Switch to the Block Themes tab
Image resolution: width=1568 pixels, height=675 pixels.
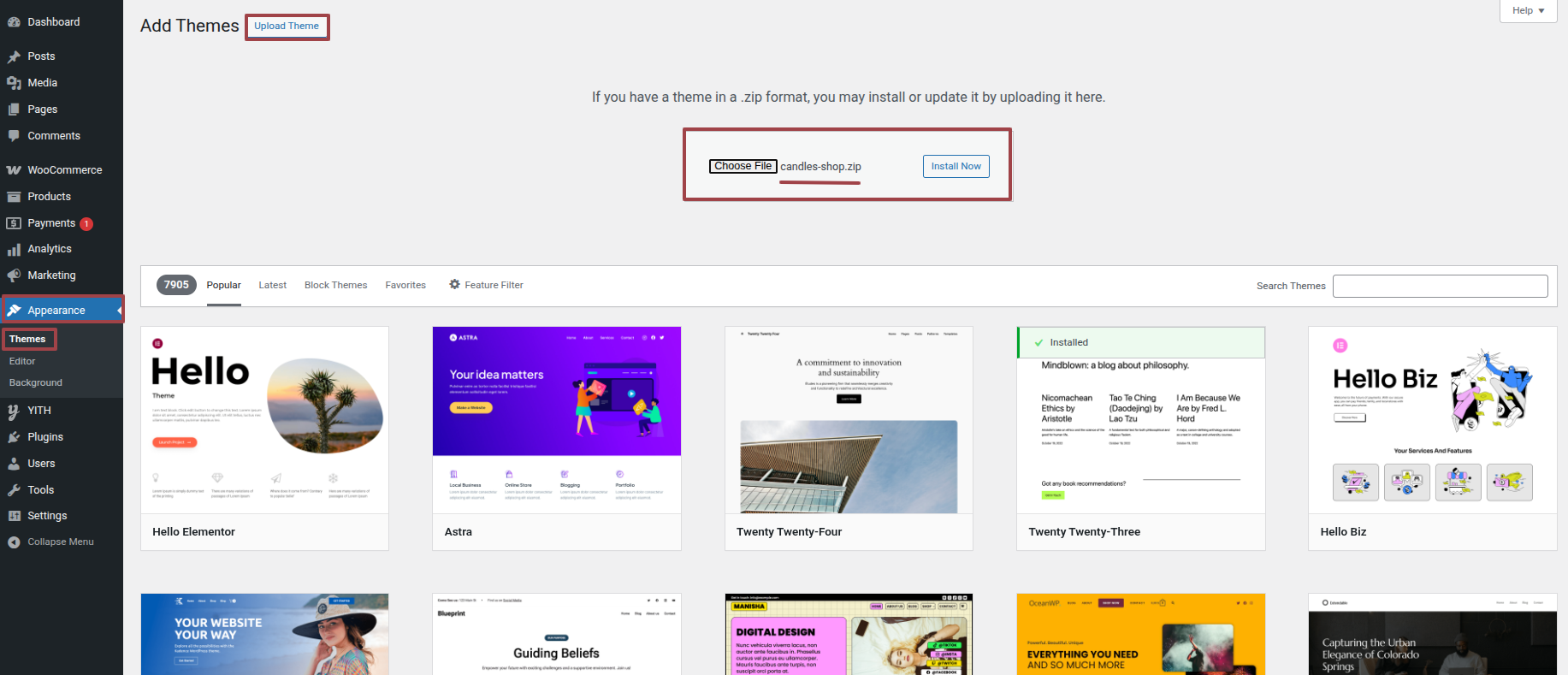pos(335,285)
